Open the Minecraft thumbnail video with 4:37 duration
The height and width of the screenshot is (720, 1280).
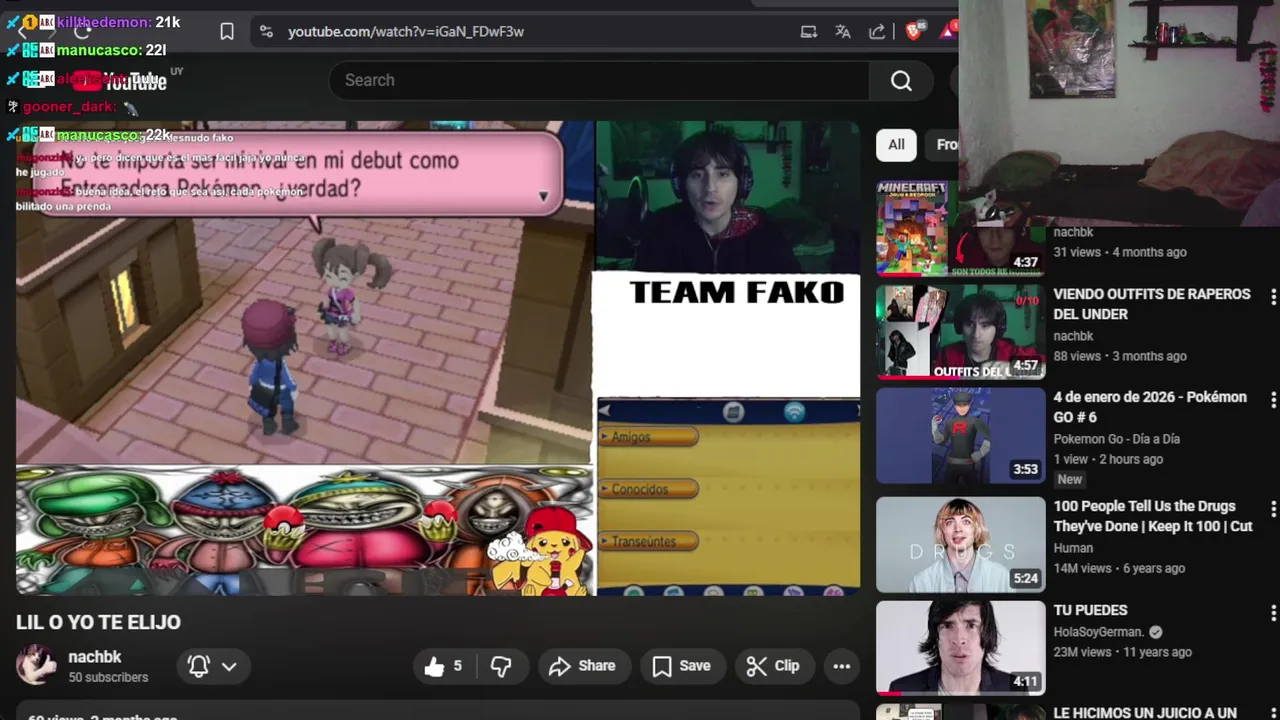coord(960,228)
